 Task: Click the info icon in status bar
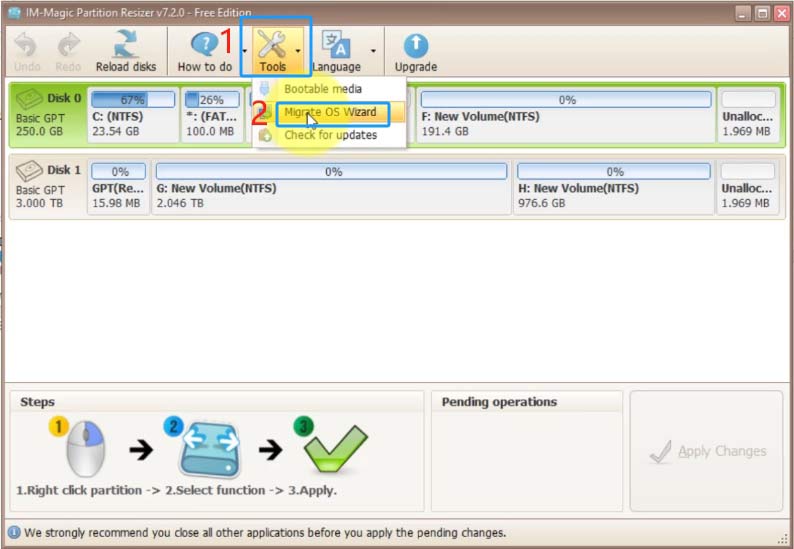click(14, 532)
